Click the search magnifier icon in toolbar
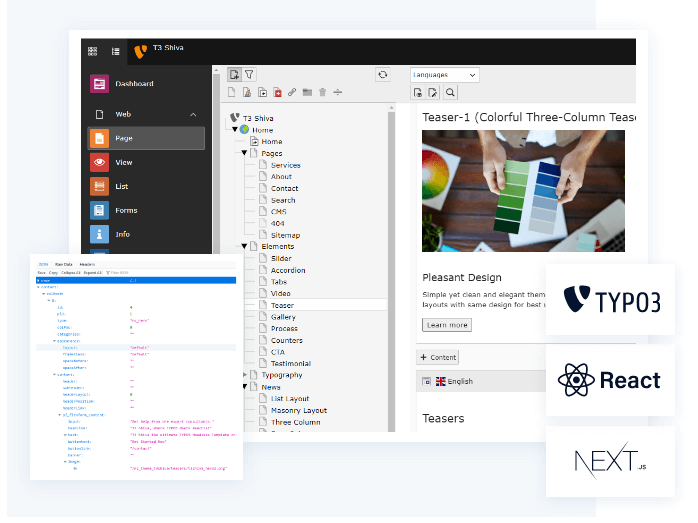Screen dimensions: 698x523 [450, 93]
